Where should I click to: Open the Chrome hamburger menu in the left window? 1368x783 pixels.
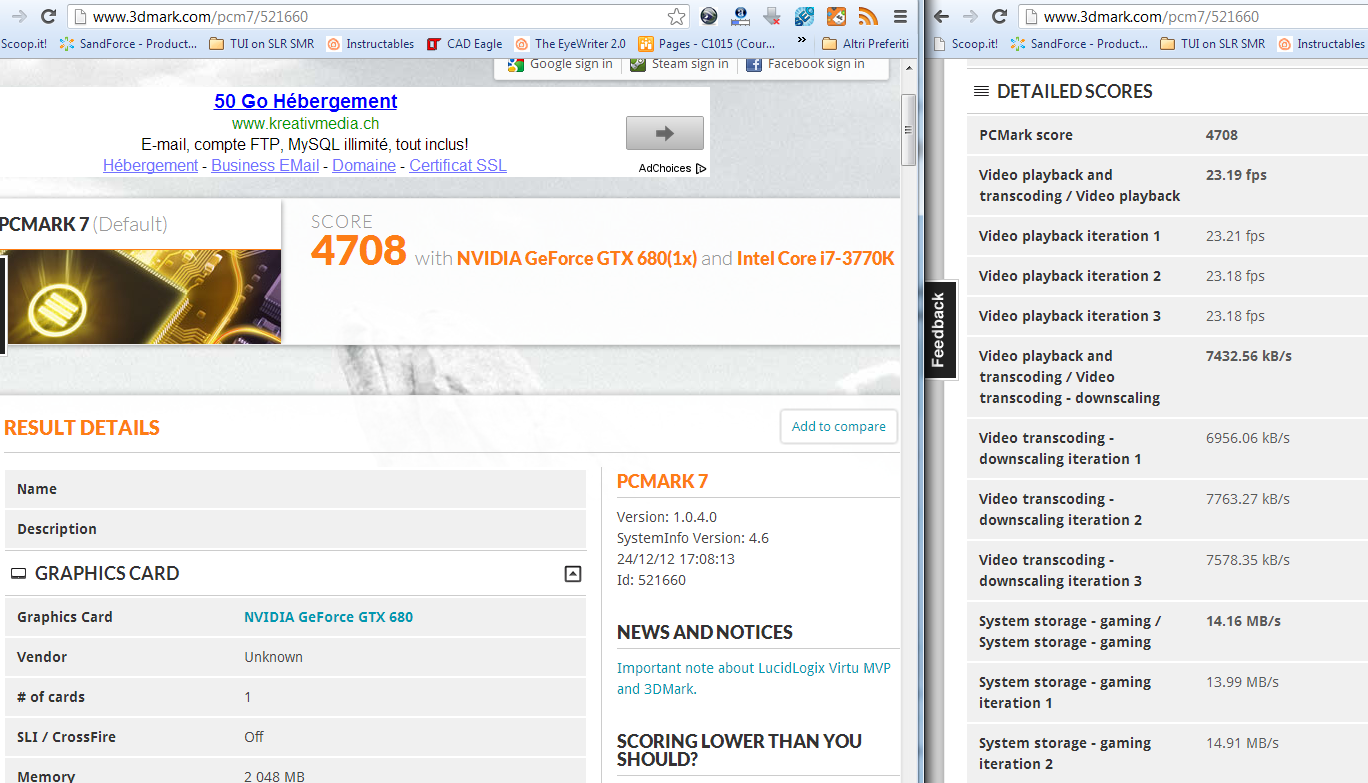click(x=900, y=17)
